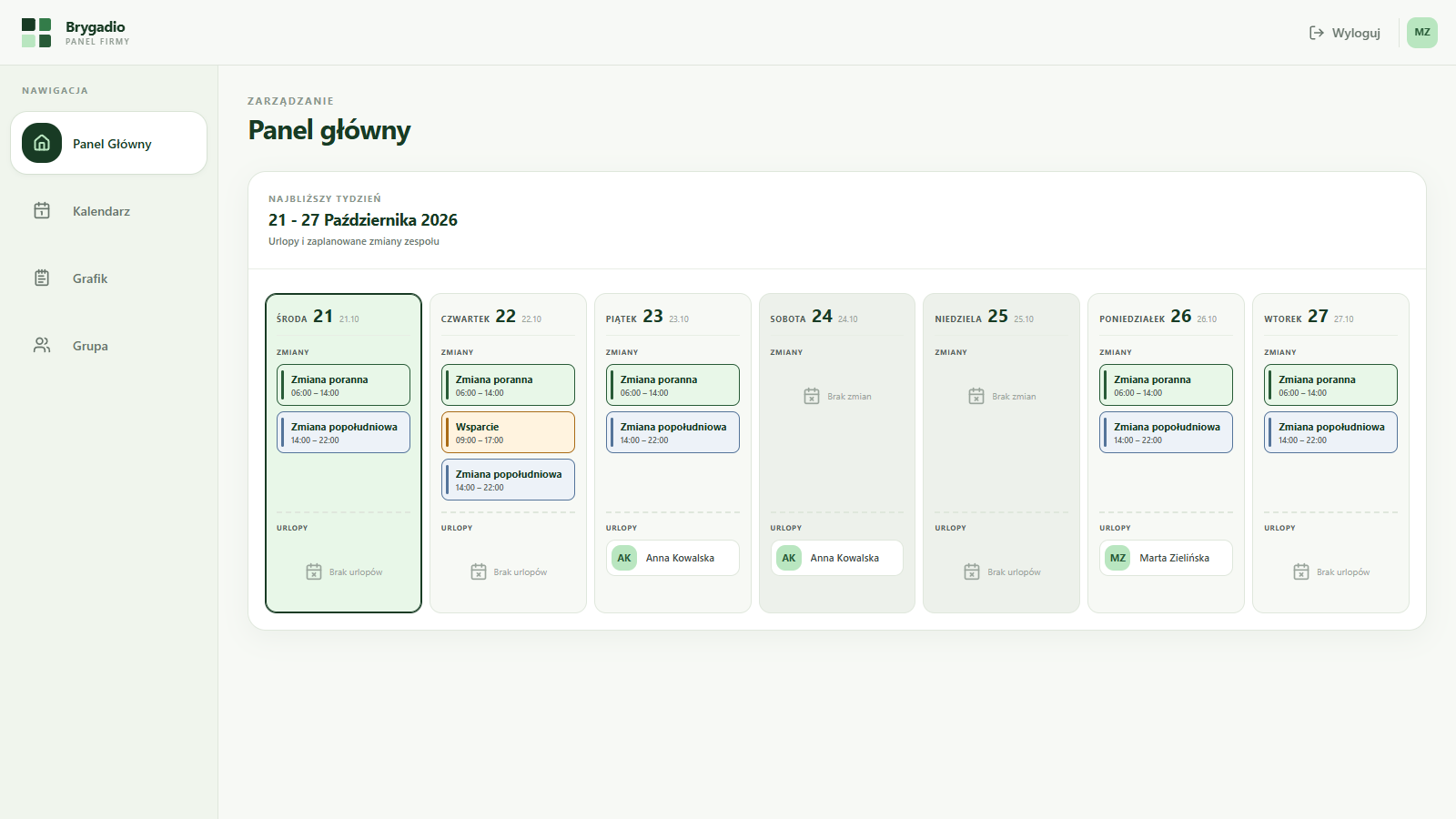1456x819 pixels.
Task: Open Thursday 22 Zmiana popołudniowa shift
Action: click(x=508, y=480)
